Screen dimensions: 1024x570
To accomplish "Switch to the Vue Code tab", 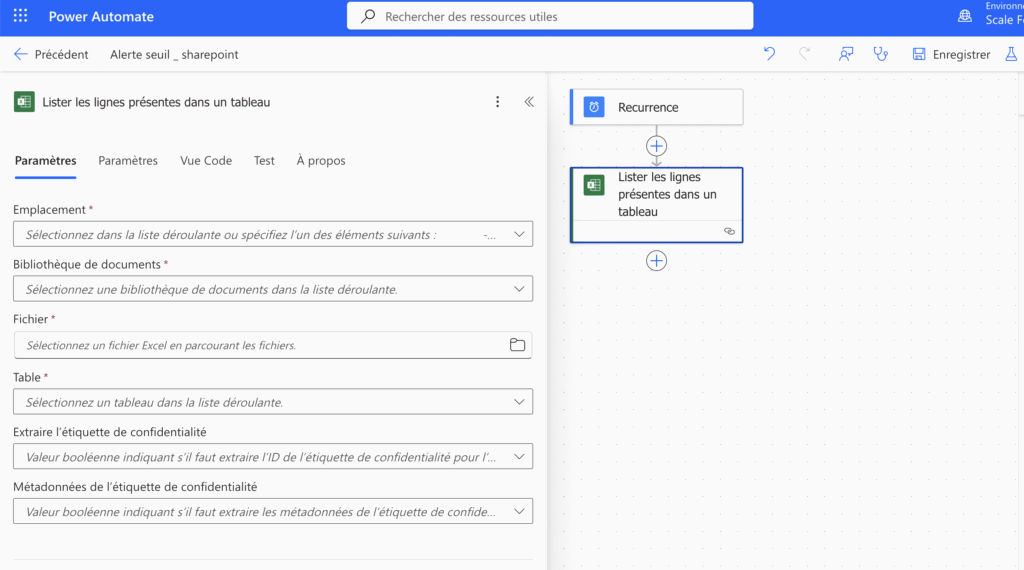I will pyautogui.click(x=206, y=161).
